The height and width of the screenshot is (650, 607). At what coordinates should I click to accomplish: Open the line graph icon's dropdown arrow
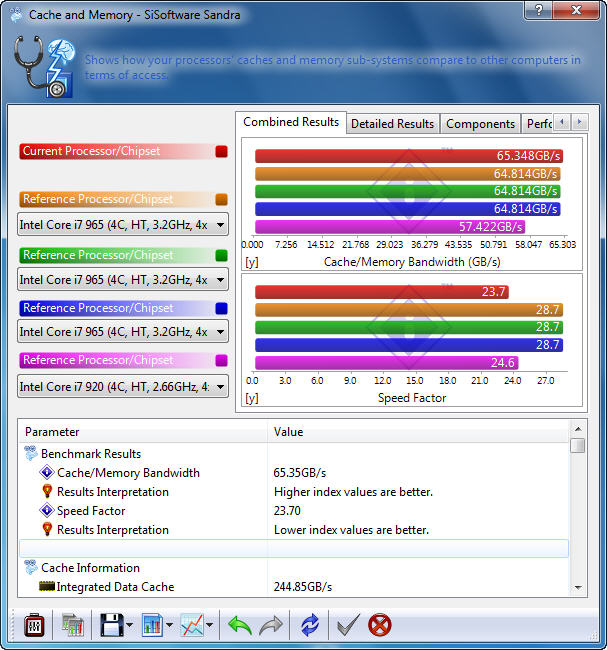[x=209, y=625]
